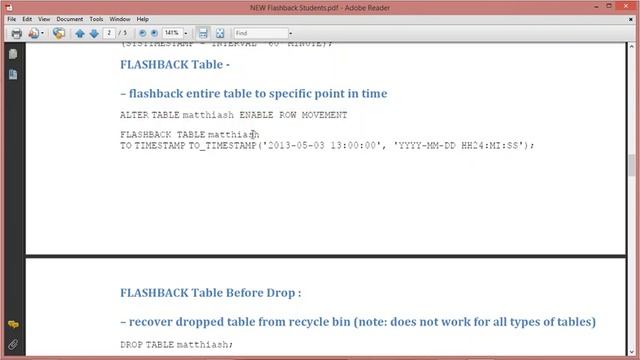Click the 141% zoom value field
The width and height of the screenshot is (640, 360).
coord(172,33)
